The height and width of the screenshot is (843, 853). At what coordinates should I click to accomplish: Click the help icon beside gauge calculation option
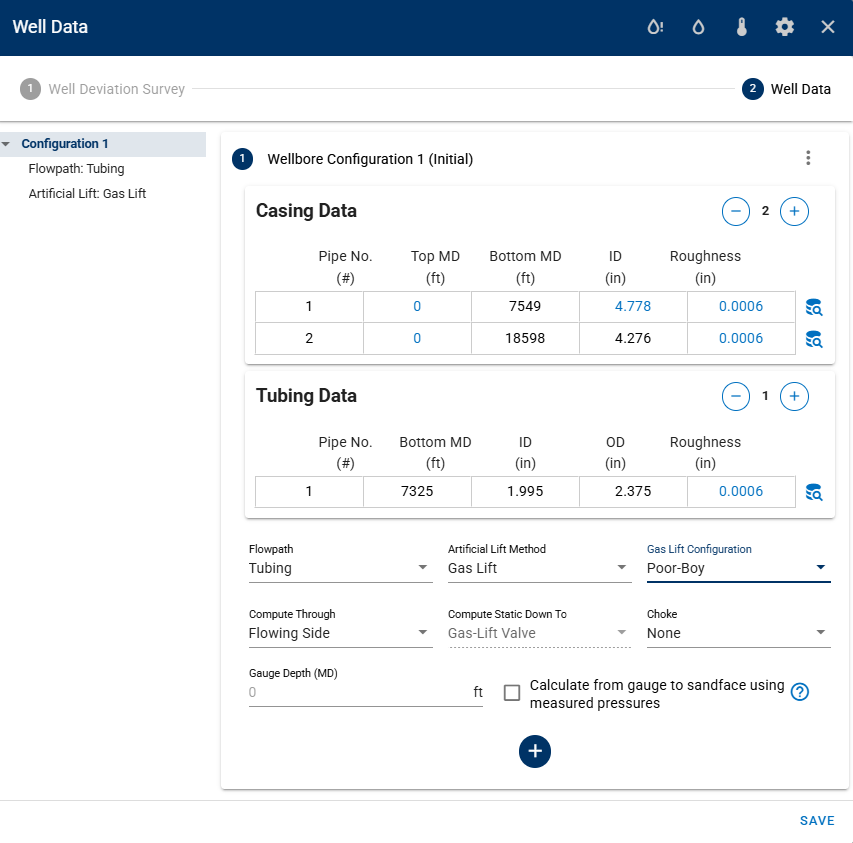pos(799,692)
